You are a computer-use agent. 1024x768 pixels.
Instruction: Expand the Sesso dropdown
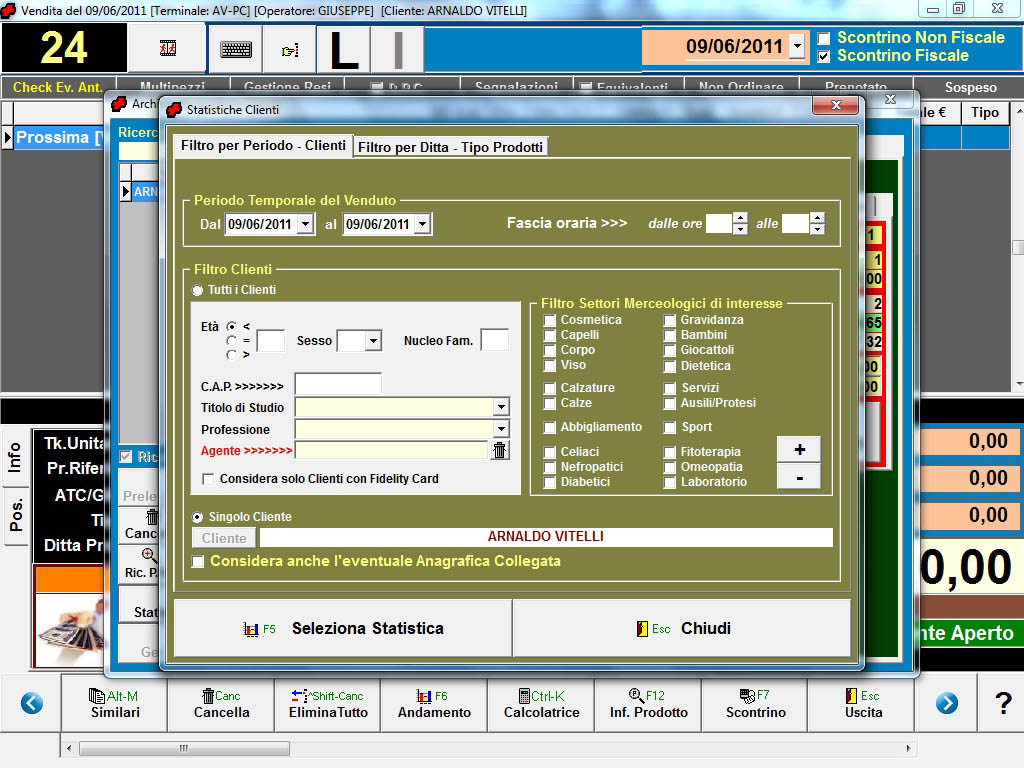tap(373, 341)
